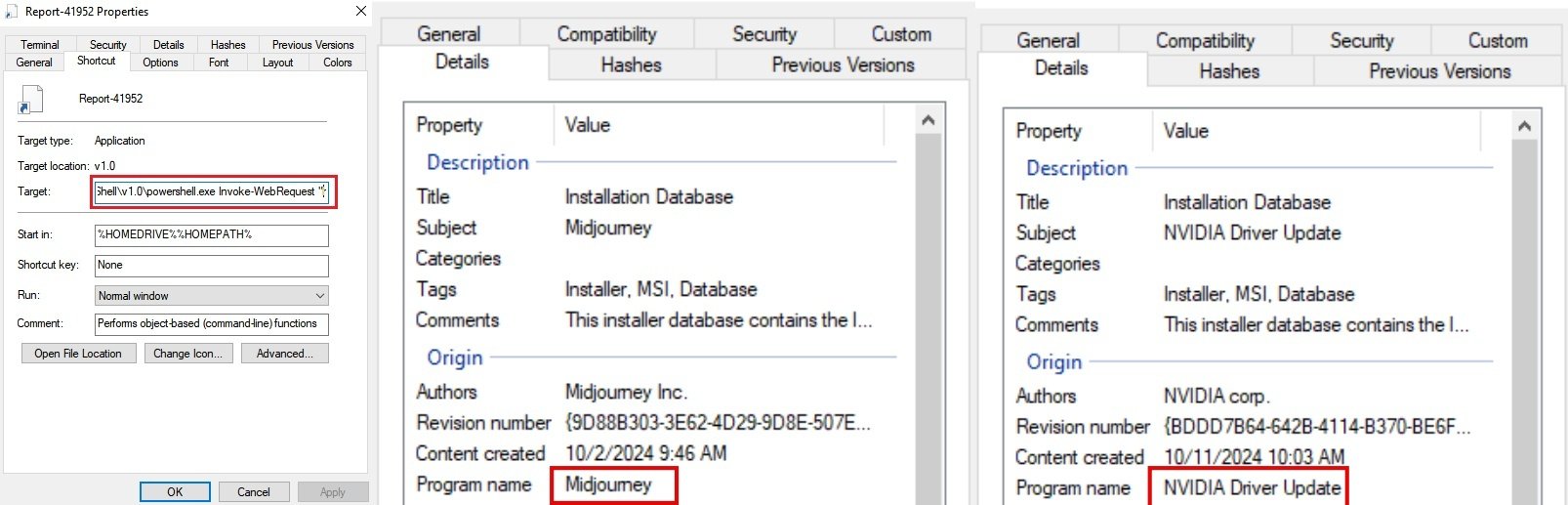This screenshot has height=505, width=1568.
Task: Select the General tab in the Midjourney properties panel
Action: [449, 34]
